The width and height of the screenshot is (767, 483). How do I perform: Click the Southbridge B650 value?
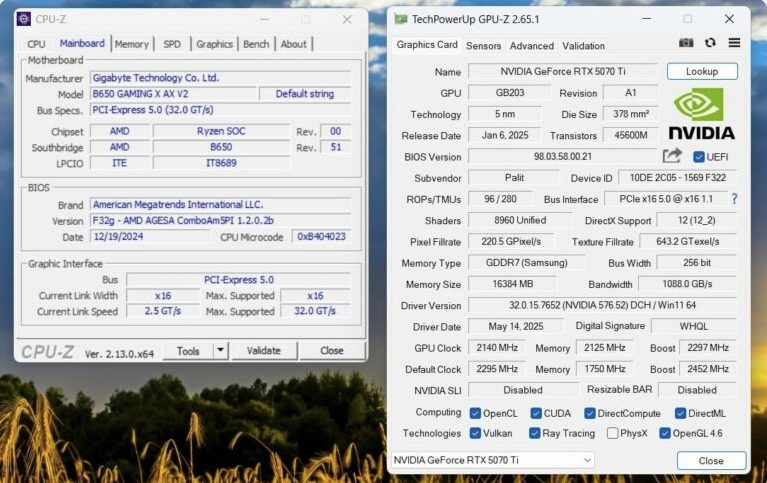221,147
